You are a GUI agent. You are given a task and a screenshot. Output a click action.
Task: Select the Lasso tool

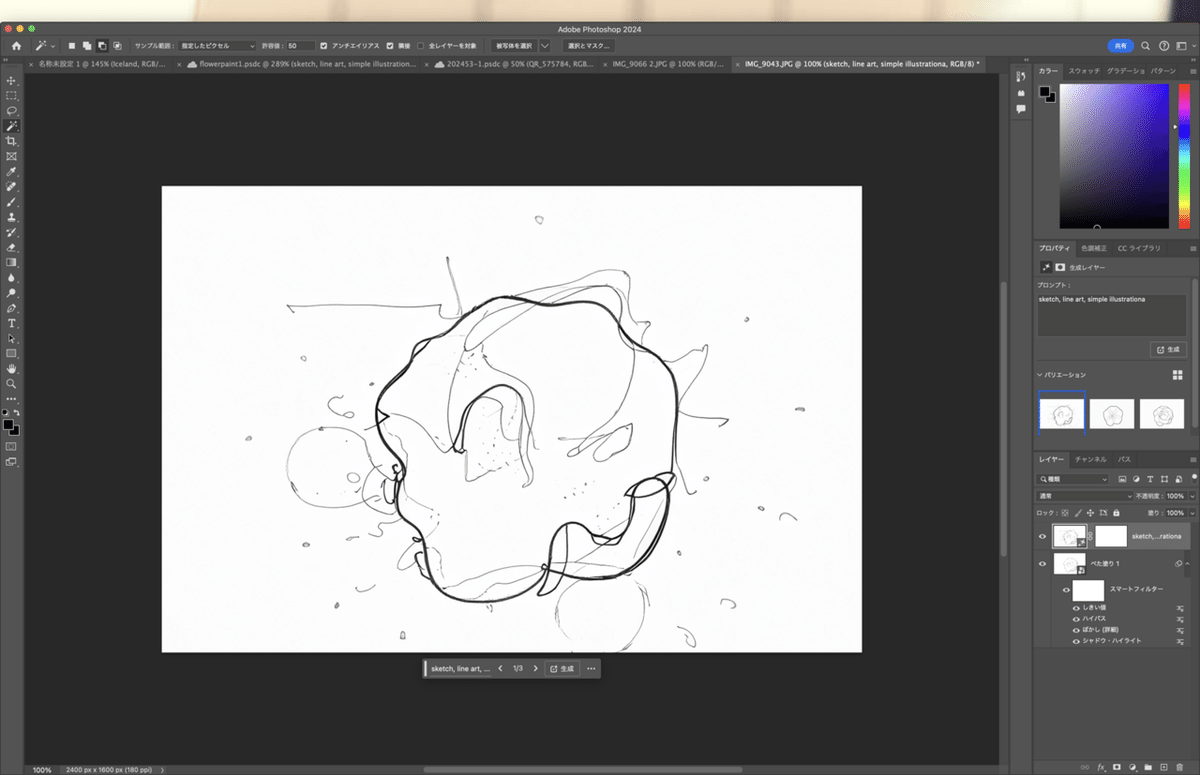(12, 111)
